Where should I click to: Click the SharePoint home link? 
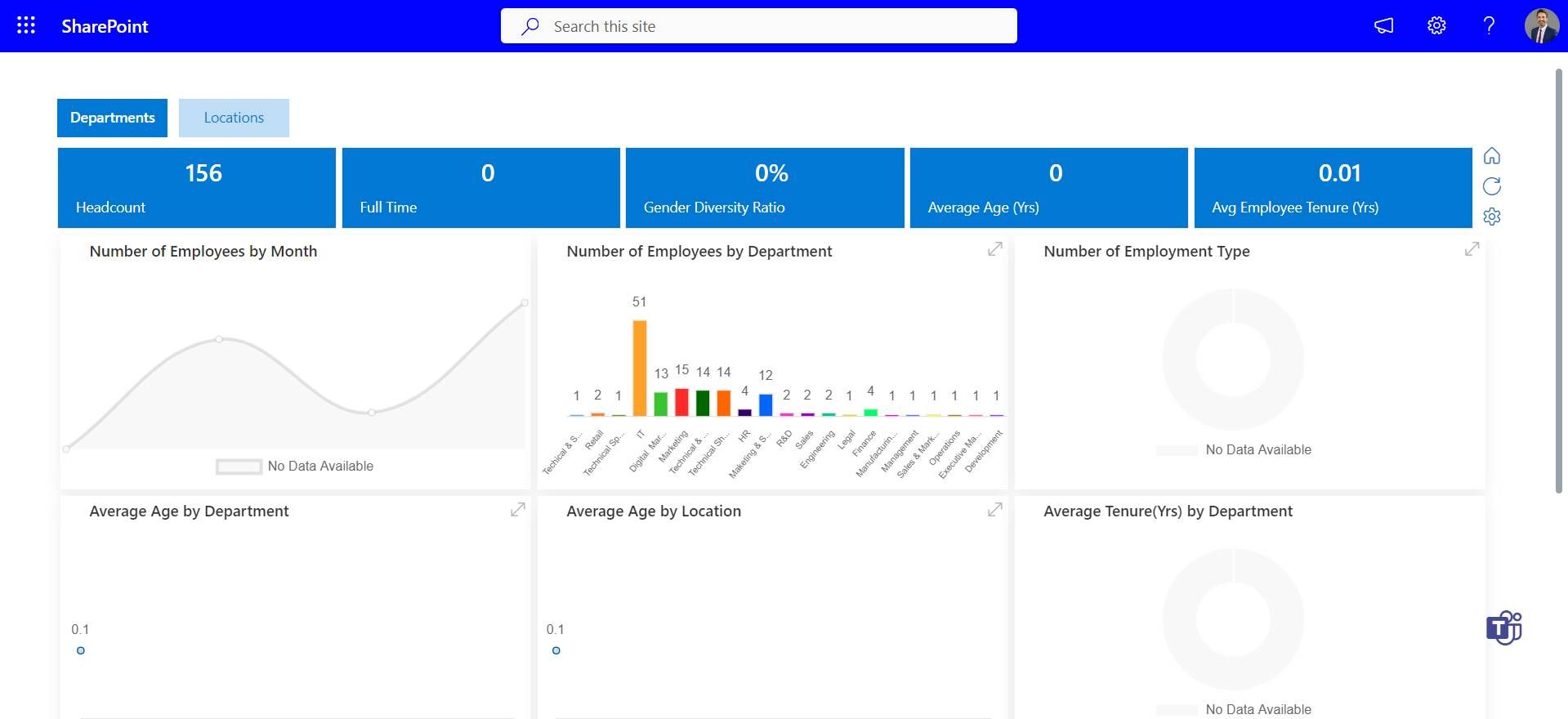105,26
